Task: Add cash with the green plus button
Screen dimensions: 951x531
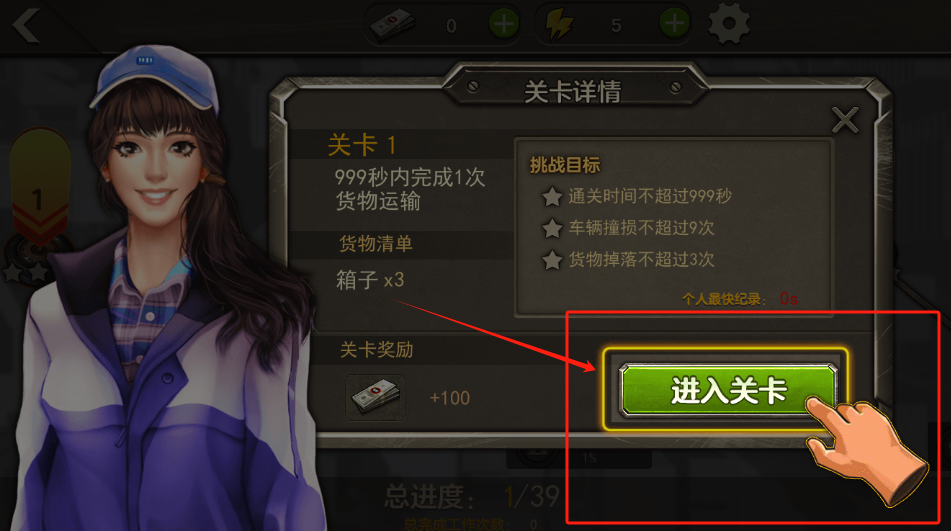Action: 504,24
